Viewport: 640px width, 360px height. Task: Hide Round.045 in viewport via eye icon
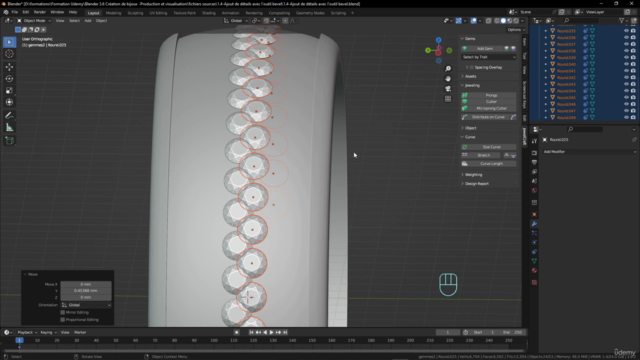tap(626, 97)
